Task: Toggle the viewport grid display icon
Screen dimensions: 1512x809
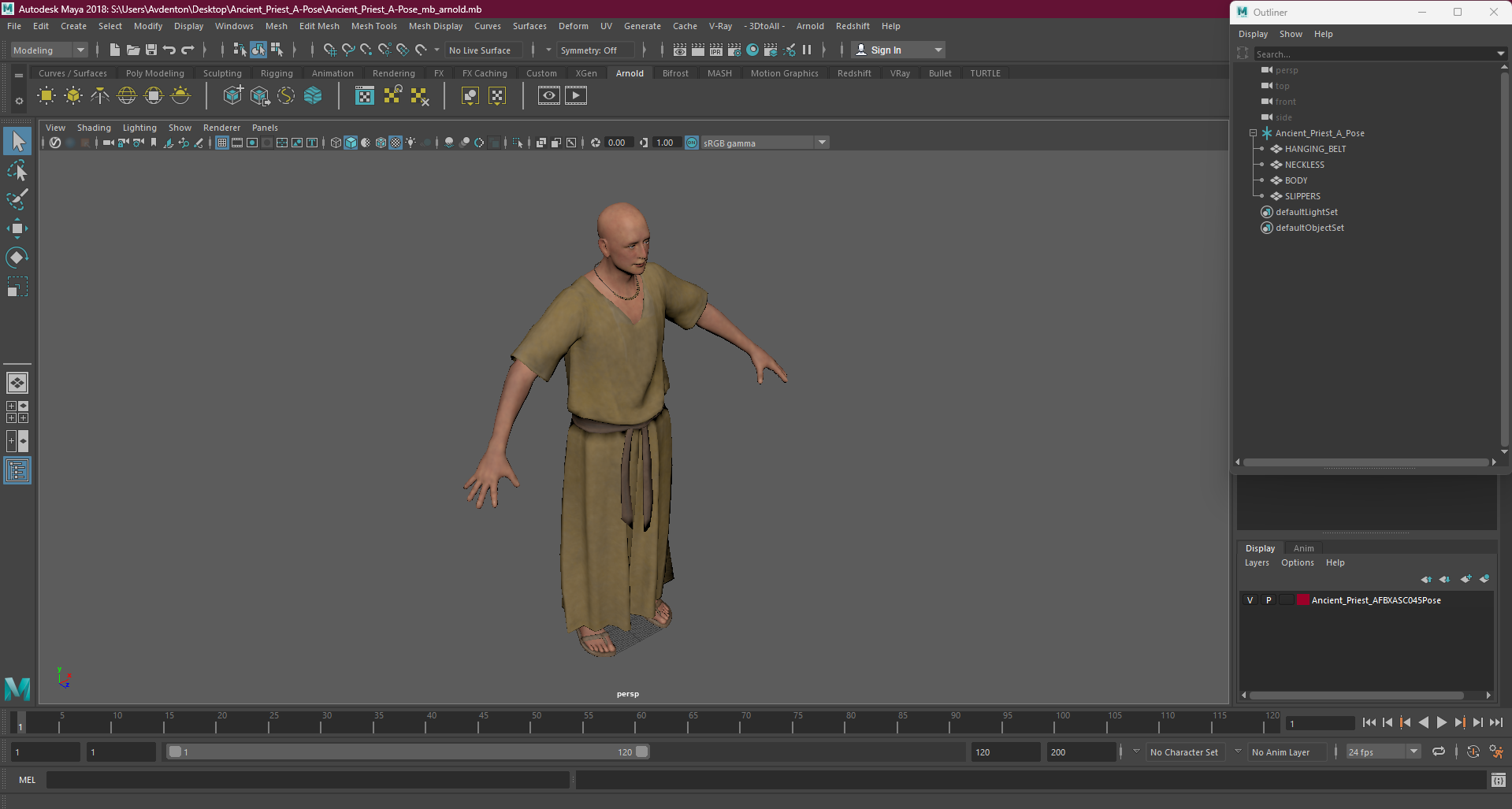Action: click(x=222, y=143)
